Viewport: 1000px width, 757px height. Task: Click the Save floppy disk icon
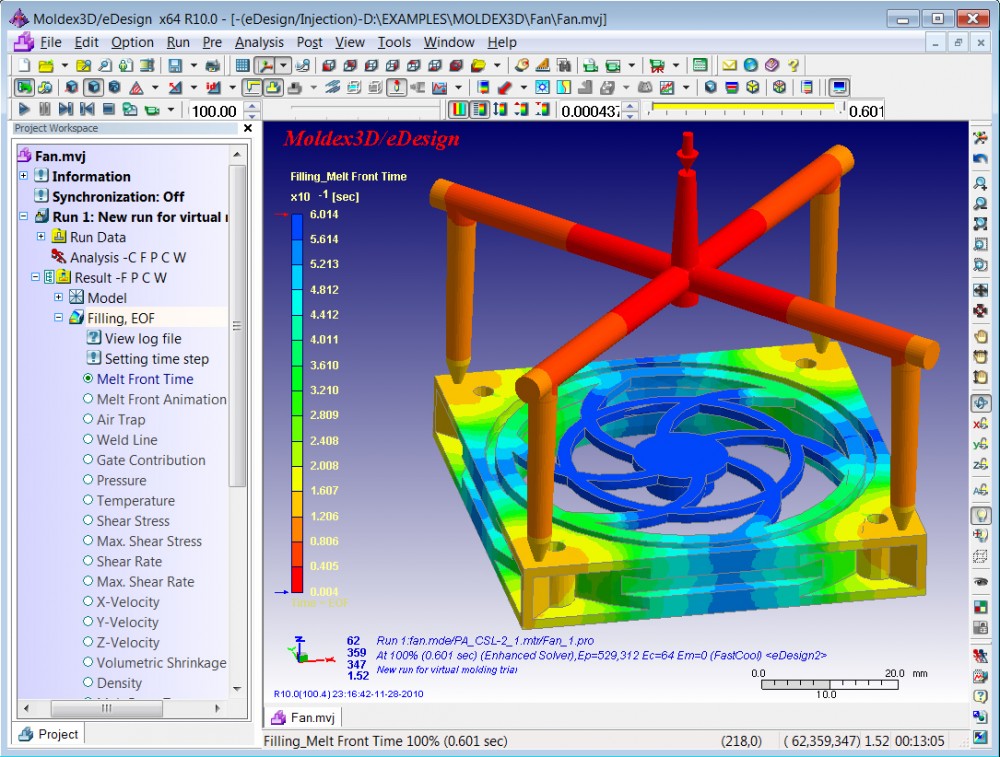click(175, 65)
